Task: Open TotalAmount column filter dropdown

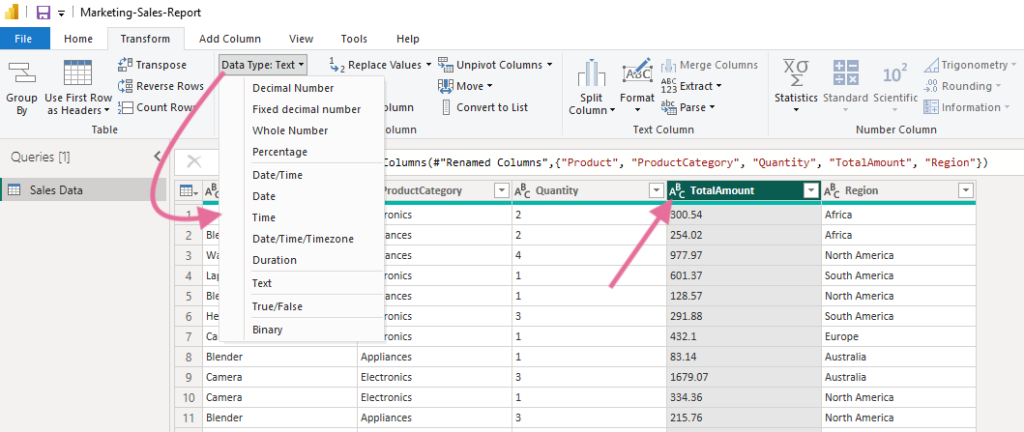Action: [x=810, y=191]
